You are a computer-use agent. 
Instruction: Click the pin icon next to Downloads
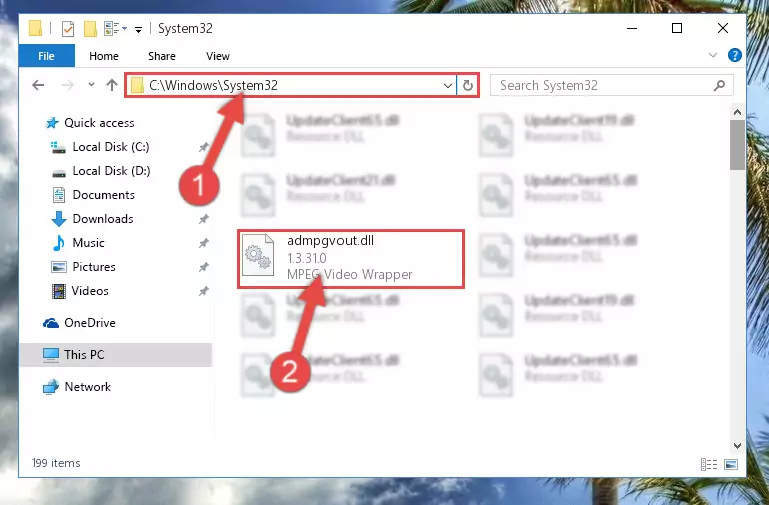tap(204, 219)
